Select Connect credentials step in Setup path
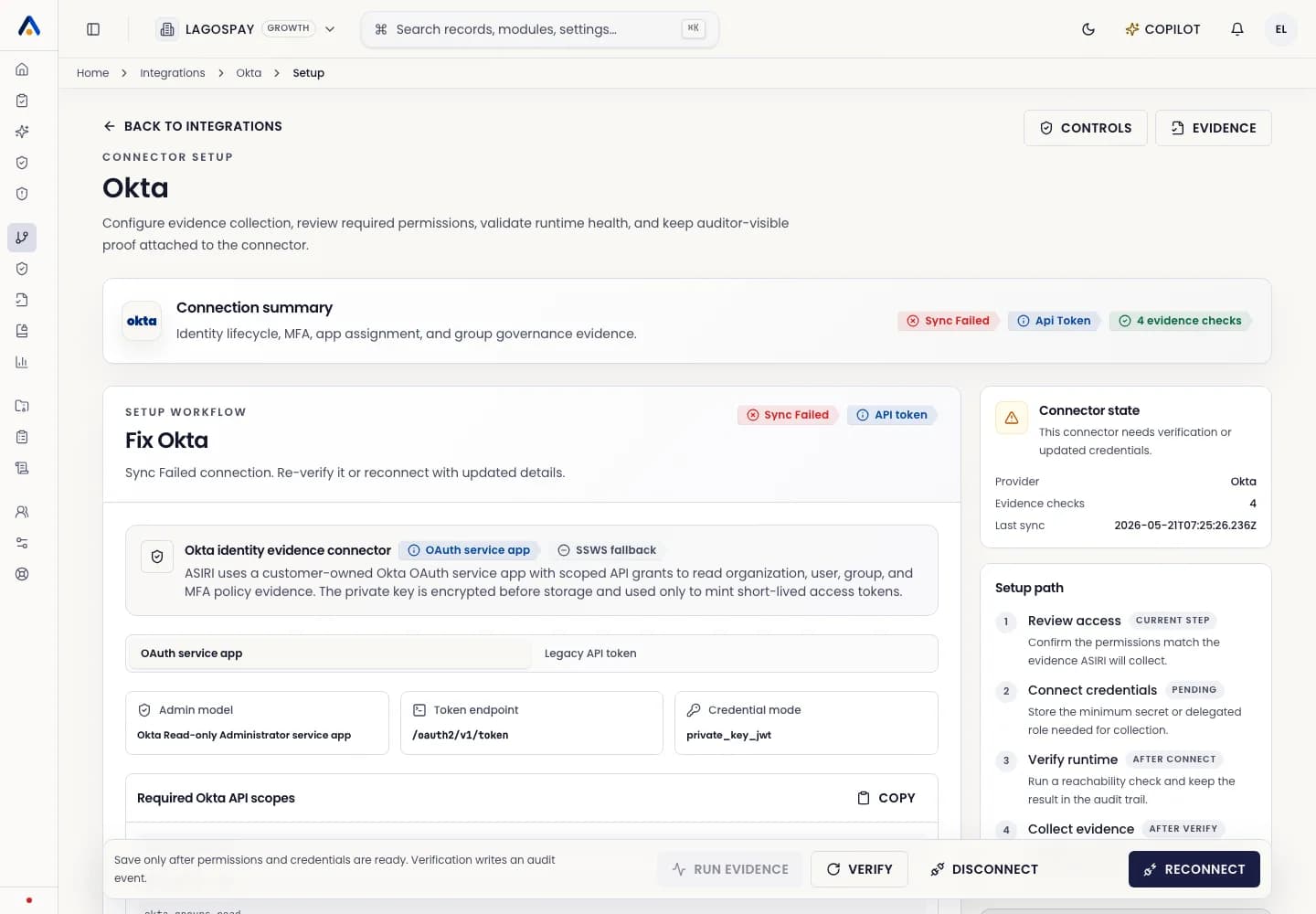 [x=1126, y=708]
